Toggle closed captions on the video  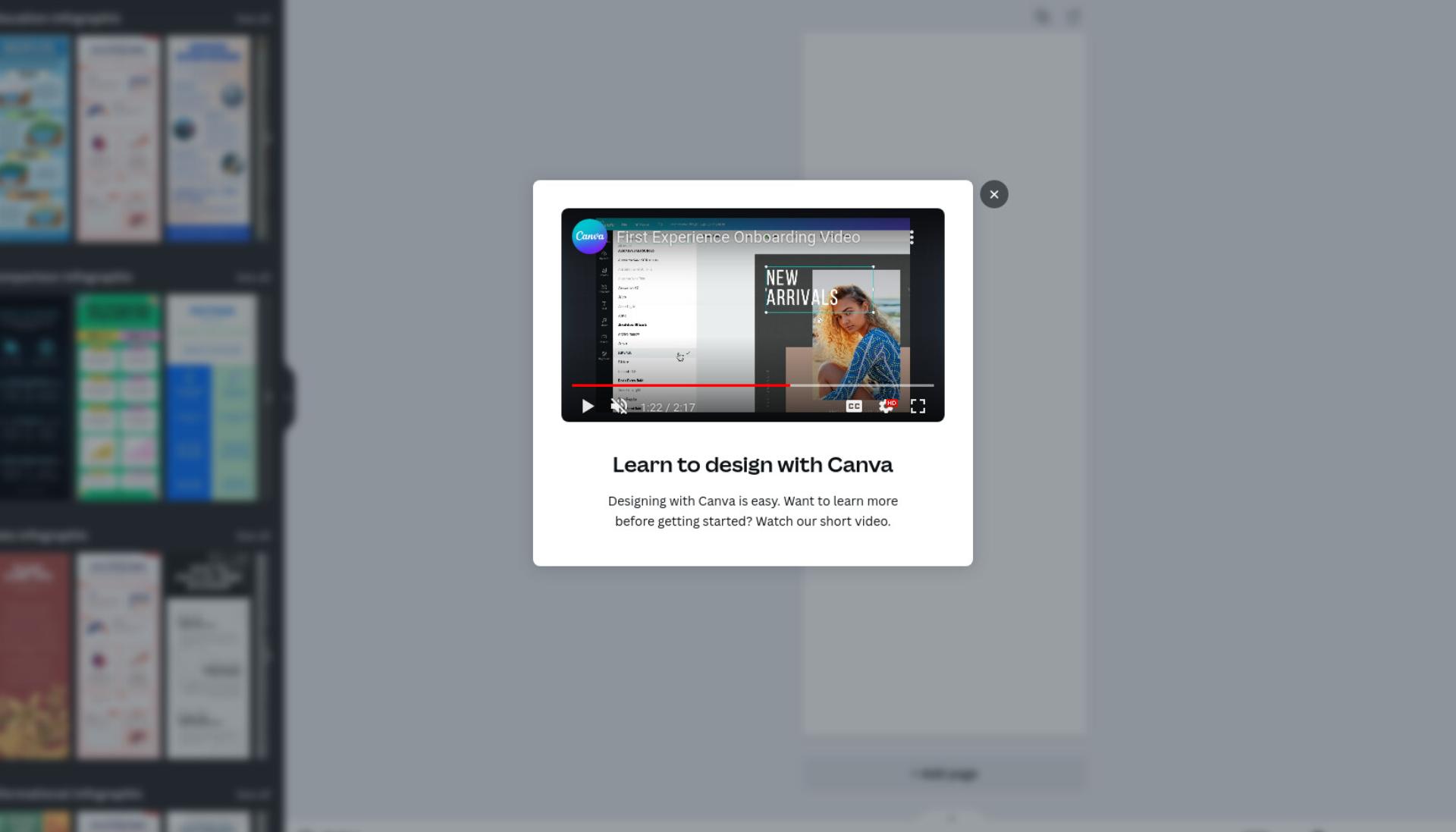[854, 407]
